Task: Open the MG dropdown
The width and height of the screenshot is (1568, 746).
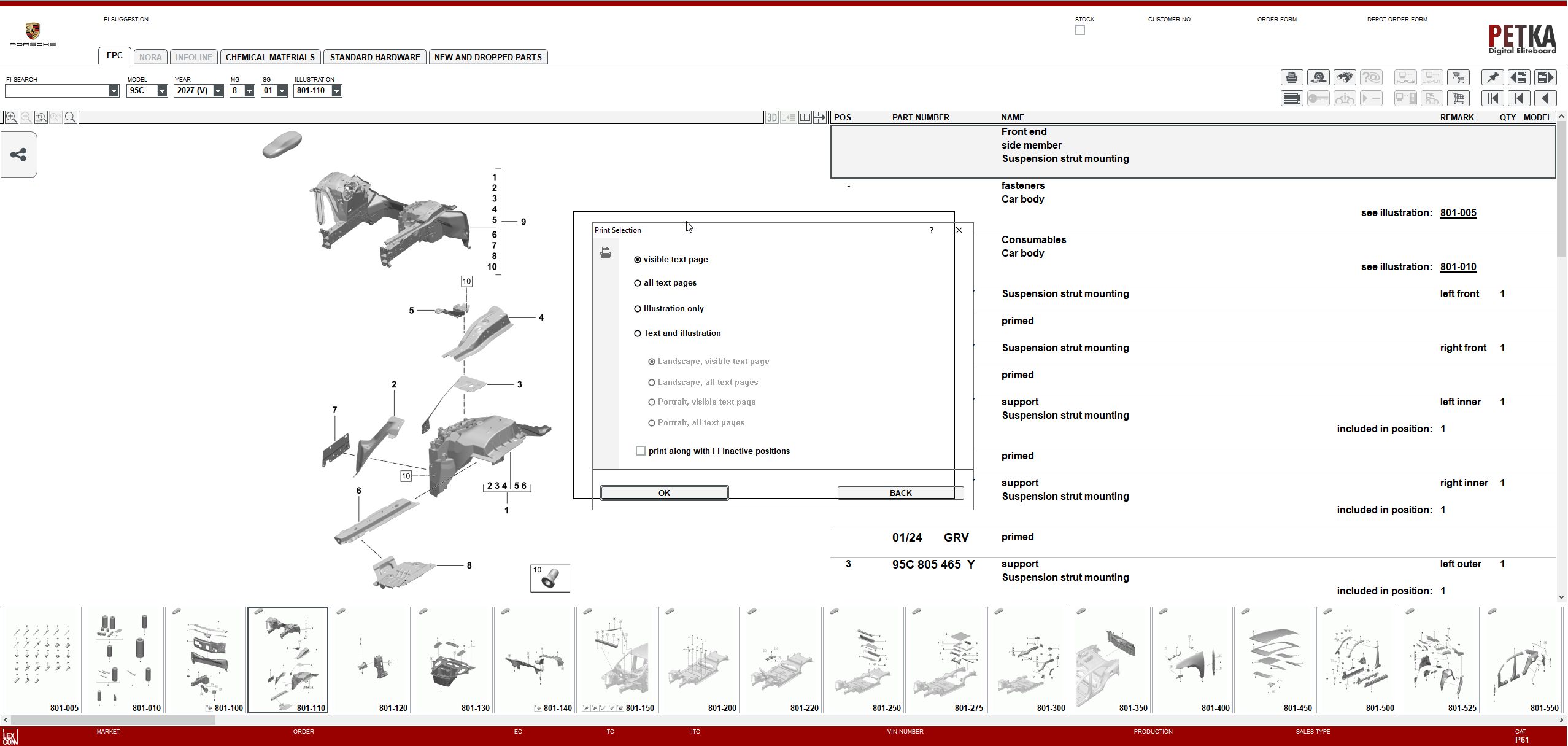Action: 249,91
